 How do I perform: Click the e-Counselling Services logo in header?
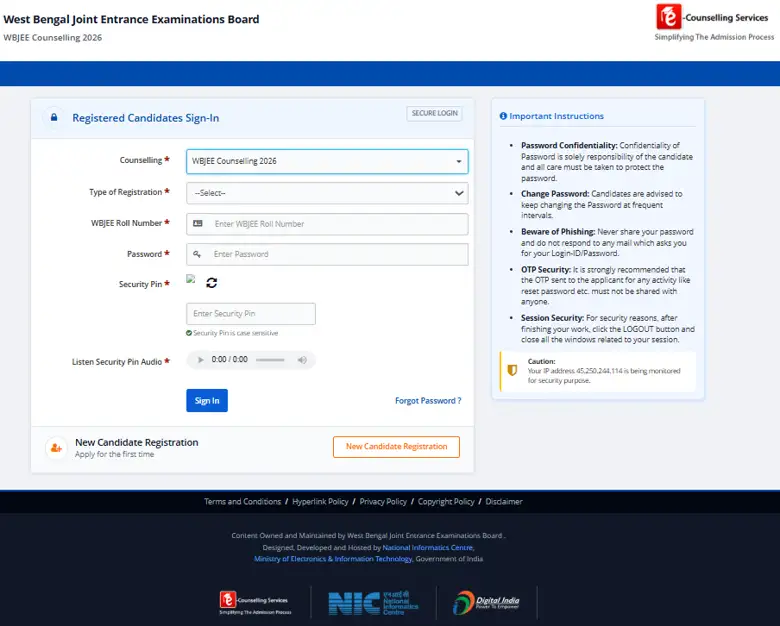[714, 23]
